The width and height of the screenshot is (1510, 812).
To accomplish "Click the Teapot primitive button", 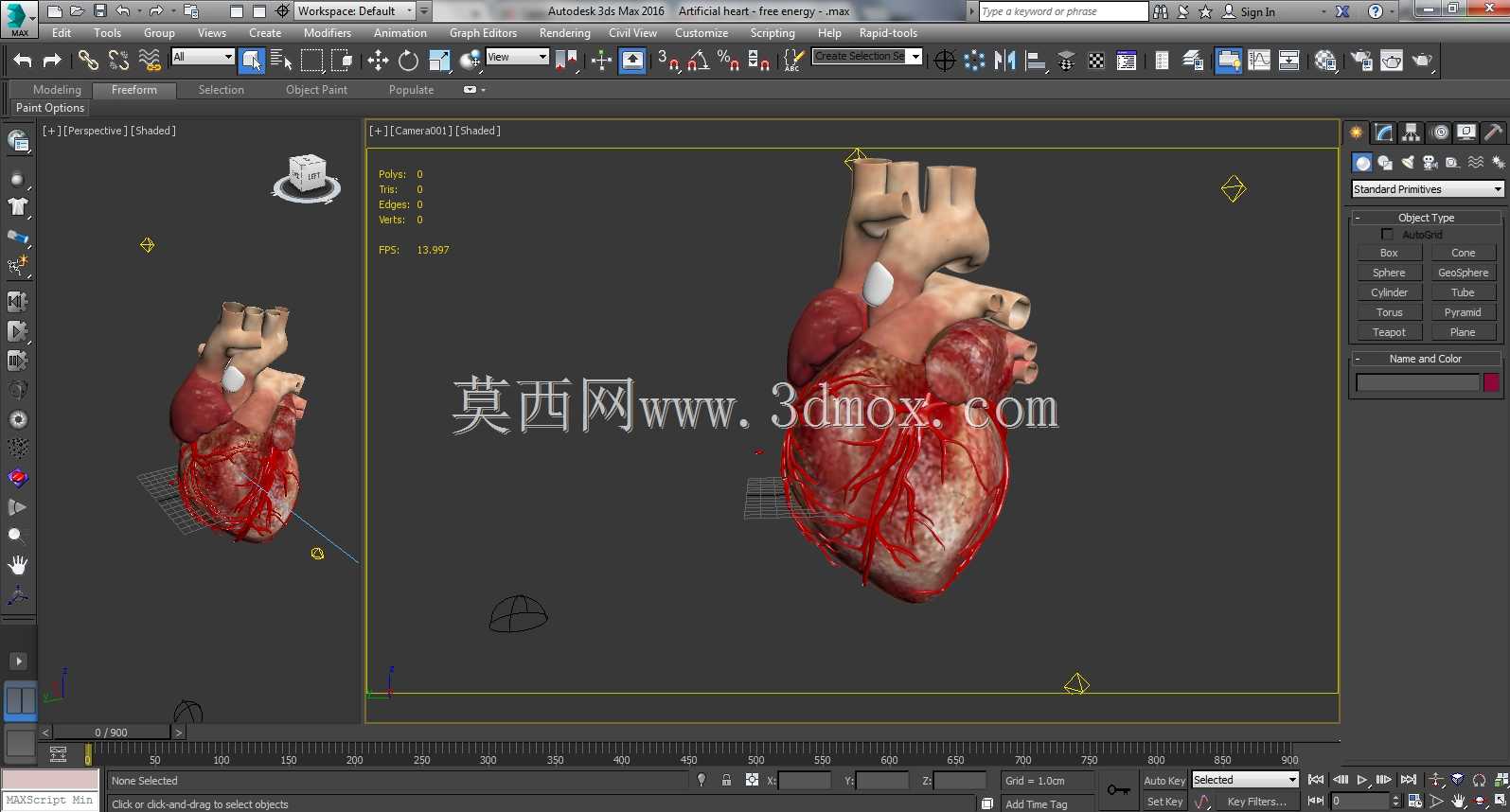I will (x=1389, y=332).
